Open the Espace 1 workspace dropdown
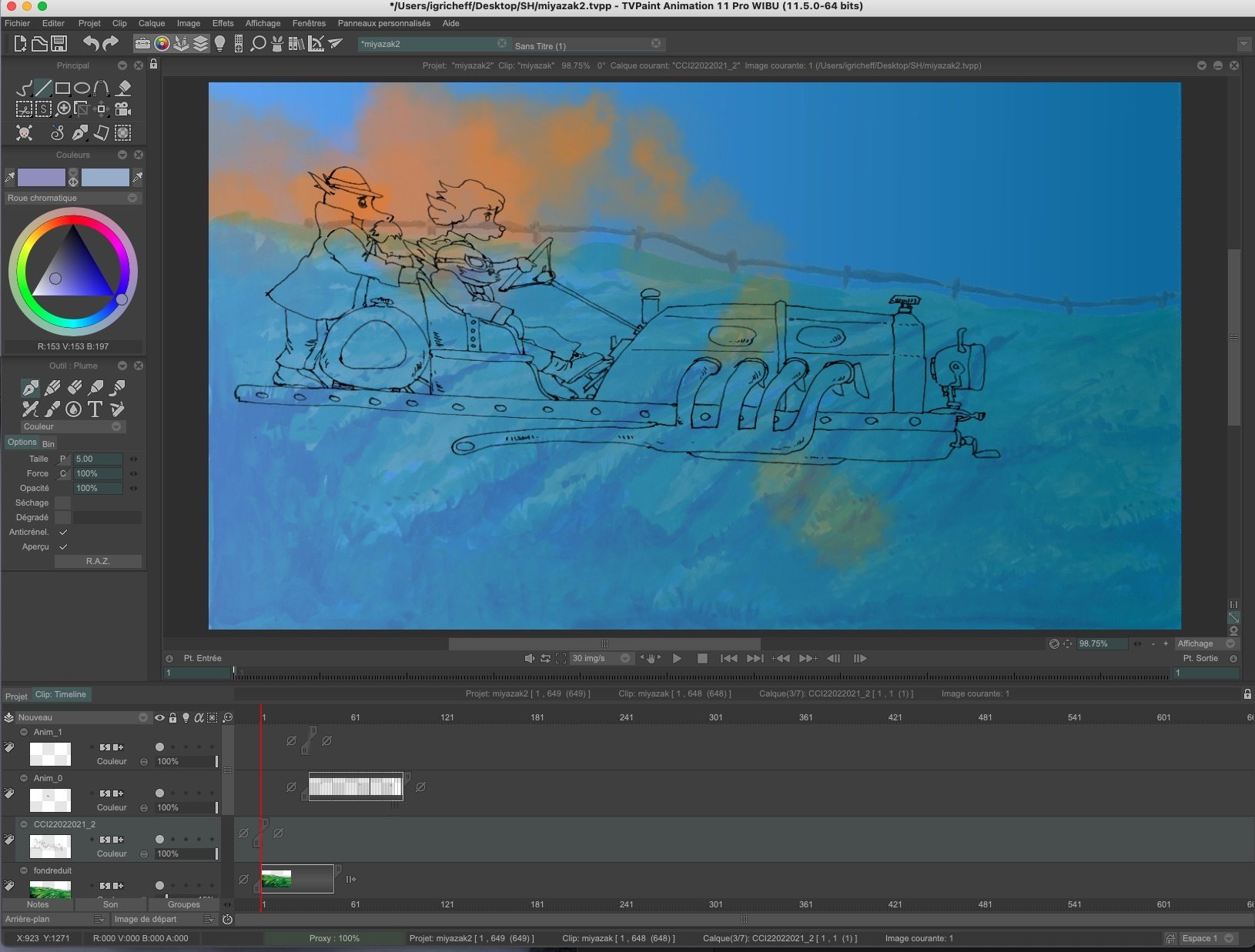Viewport: 1255px width, 952px height. pyautogui.click(x=1207, y=938)
